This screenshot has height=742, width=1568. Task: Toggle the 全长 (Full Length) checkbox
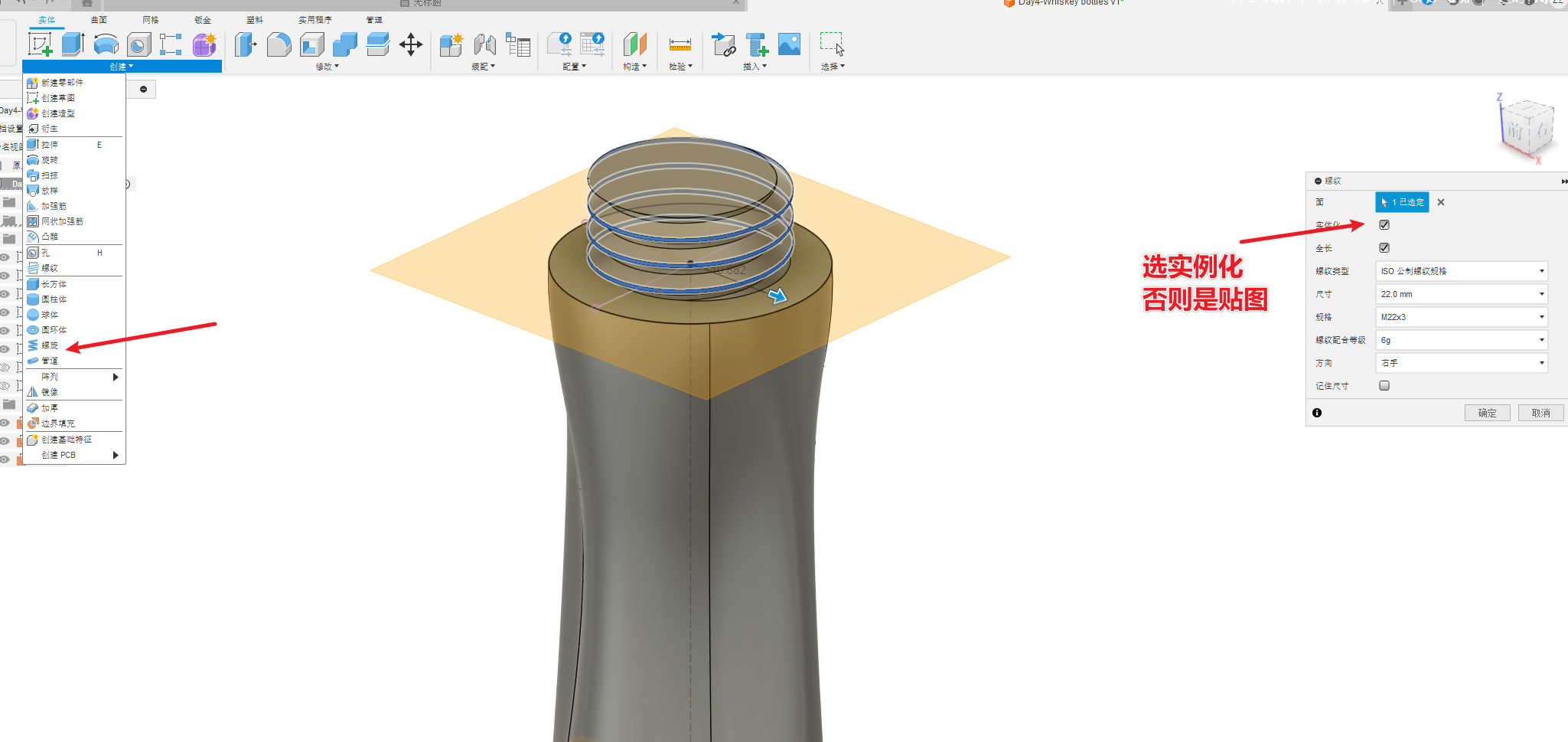(x=1384, y=247)
